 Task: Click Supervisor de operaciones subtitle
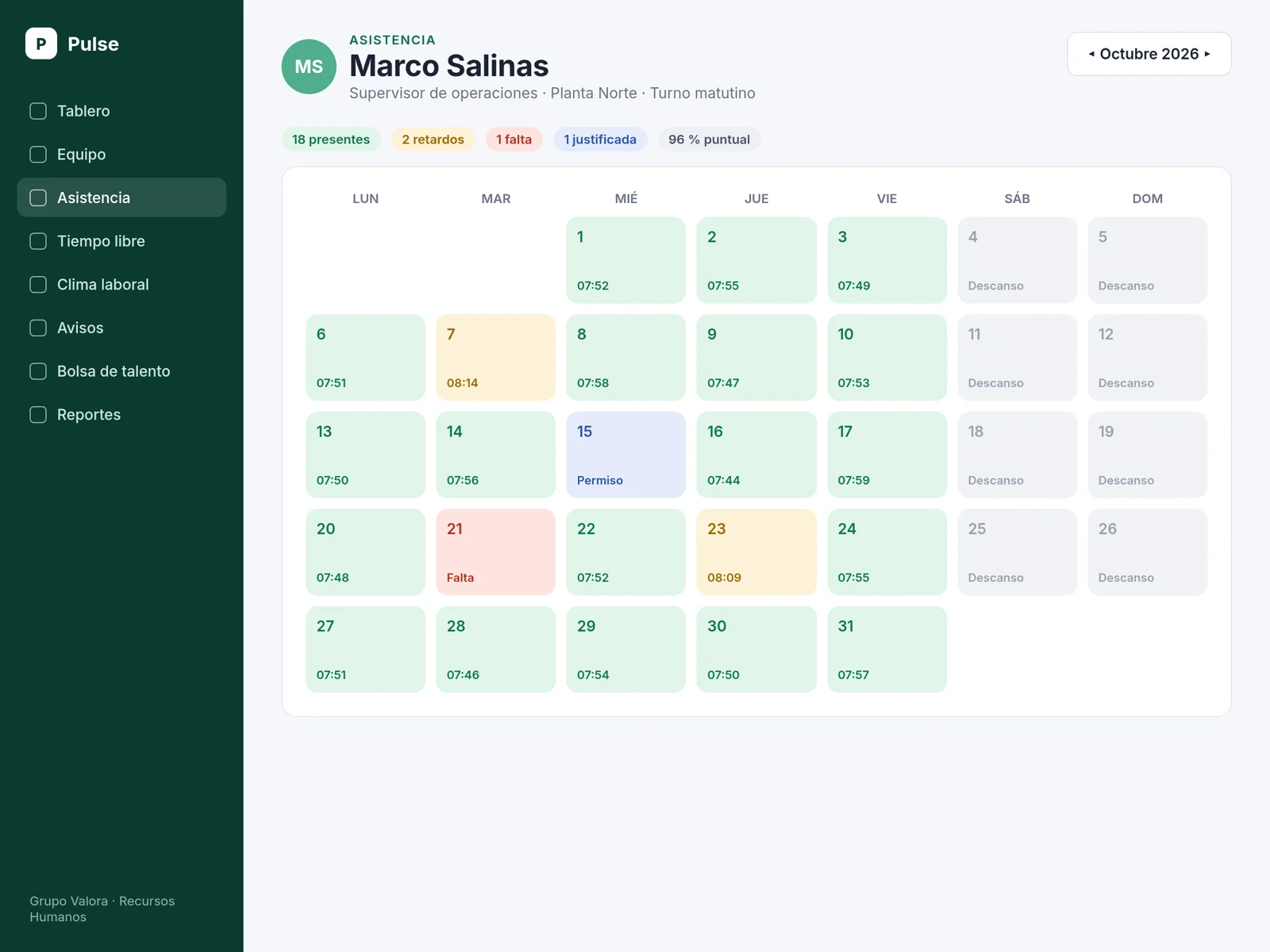point(552,93)
